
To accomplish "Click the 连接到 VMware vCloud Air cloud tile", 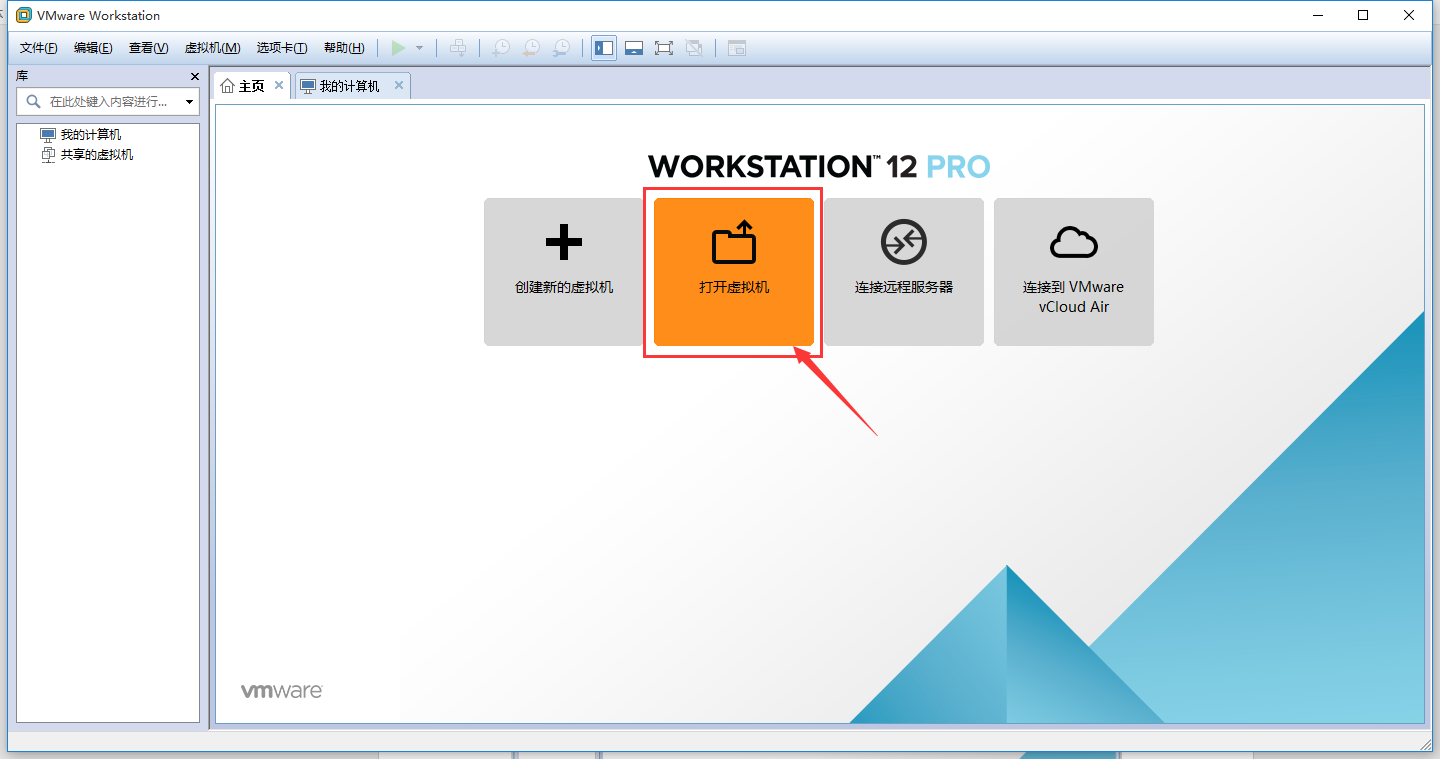I will click(1073, 272).
